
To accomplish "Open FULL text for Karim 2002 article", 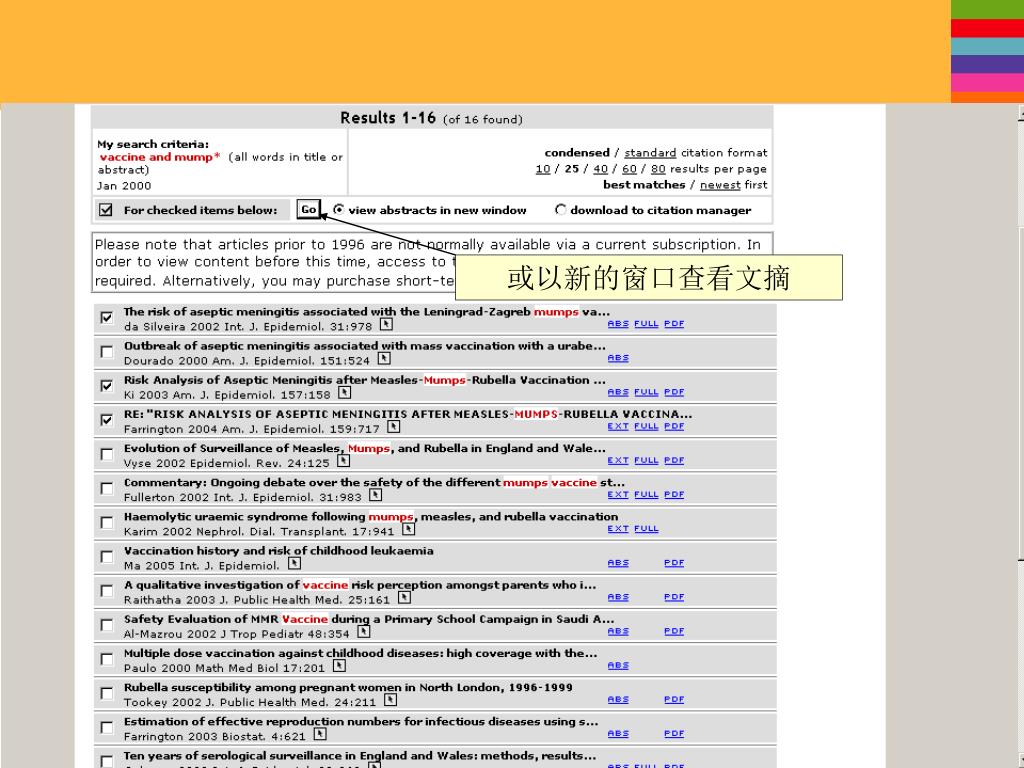I will (x=646, y=529).
